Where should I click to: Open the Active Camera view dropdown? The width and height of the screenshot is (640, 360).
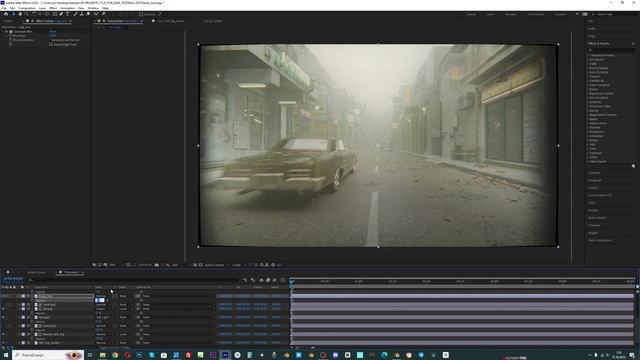point(215,265)
